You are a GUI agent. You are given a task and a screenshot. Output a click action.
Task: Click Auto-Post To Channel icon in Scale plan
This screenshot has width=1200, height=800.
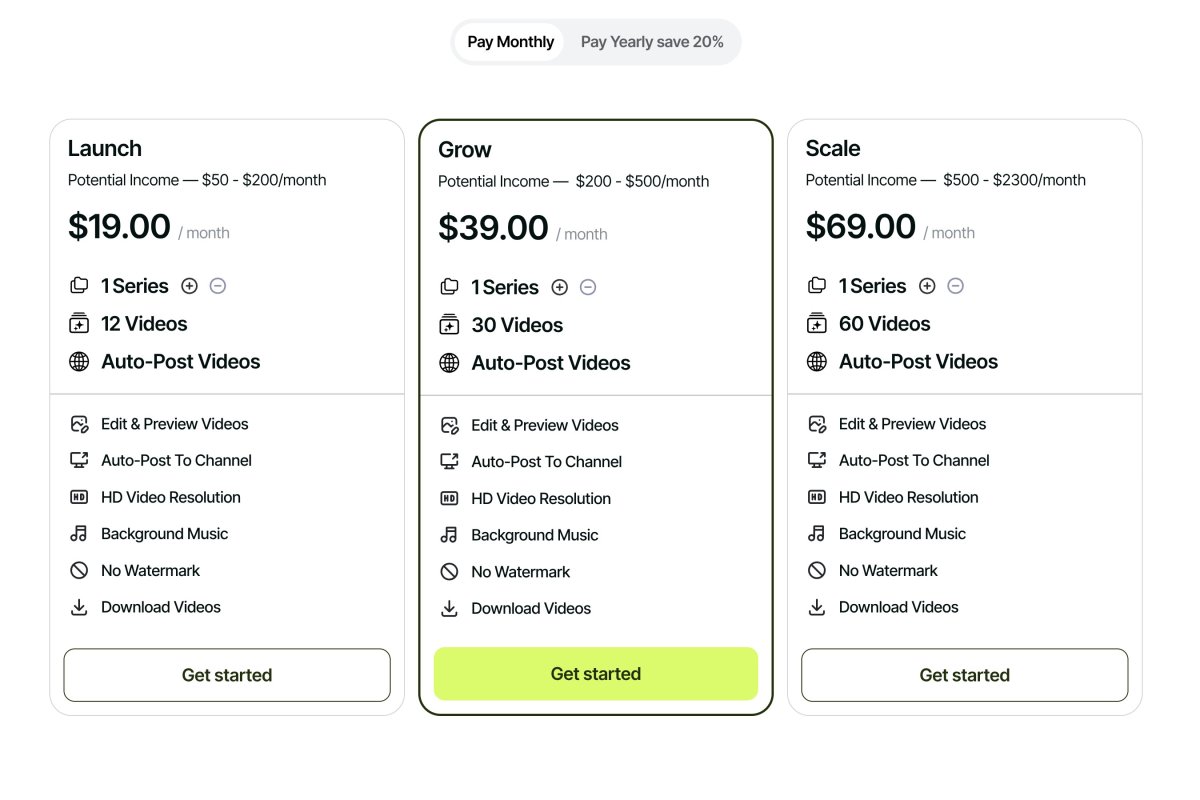[817, 460]
